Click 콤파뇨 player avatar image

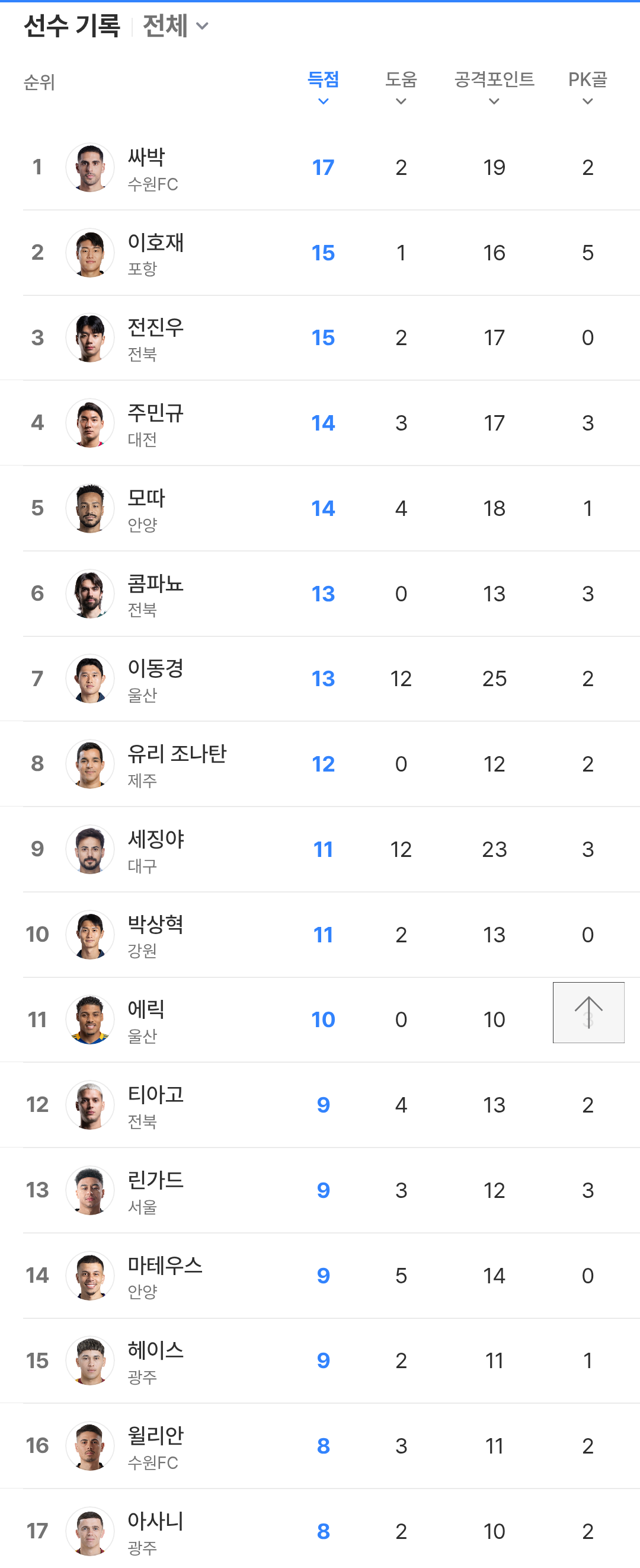tap(90, 594)
